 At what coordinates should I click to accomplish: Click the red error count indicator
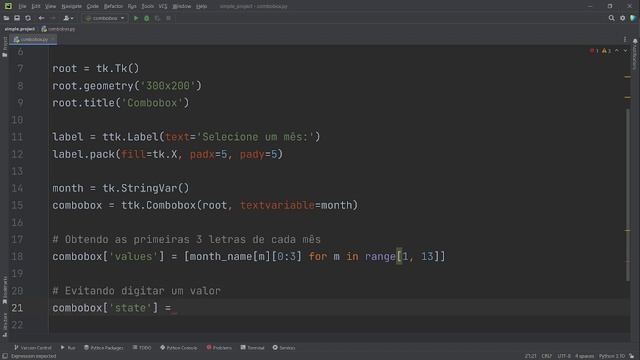point(593,51)
